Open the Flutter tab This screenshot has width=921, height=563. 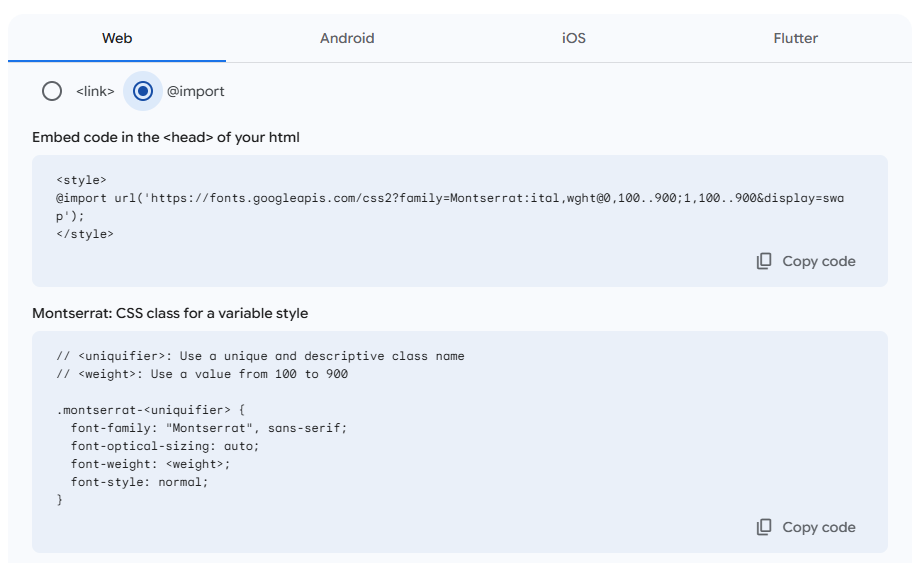[x=795, y=38]
